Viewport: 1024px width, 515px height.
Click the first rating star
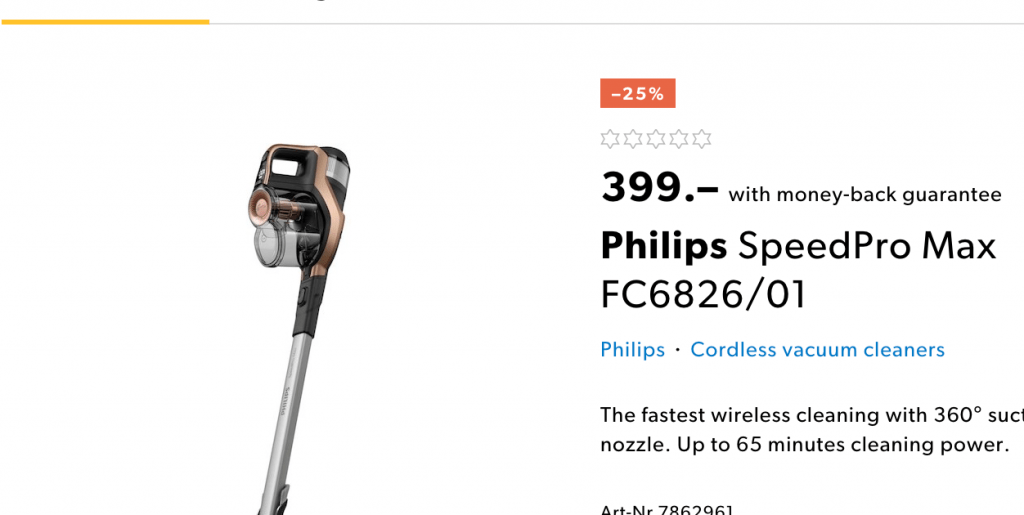[x=611, y=139]
